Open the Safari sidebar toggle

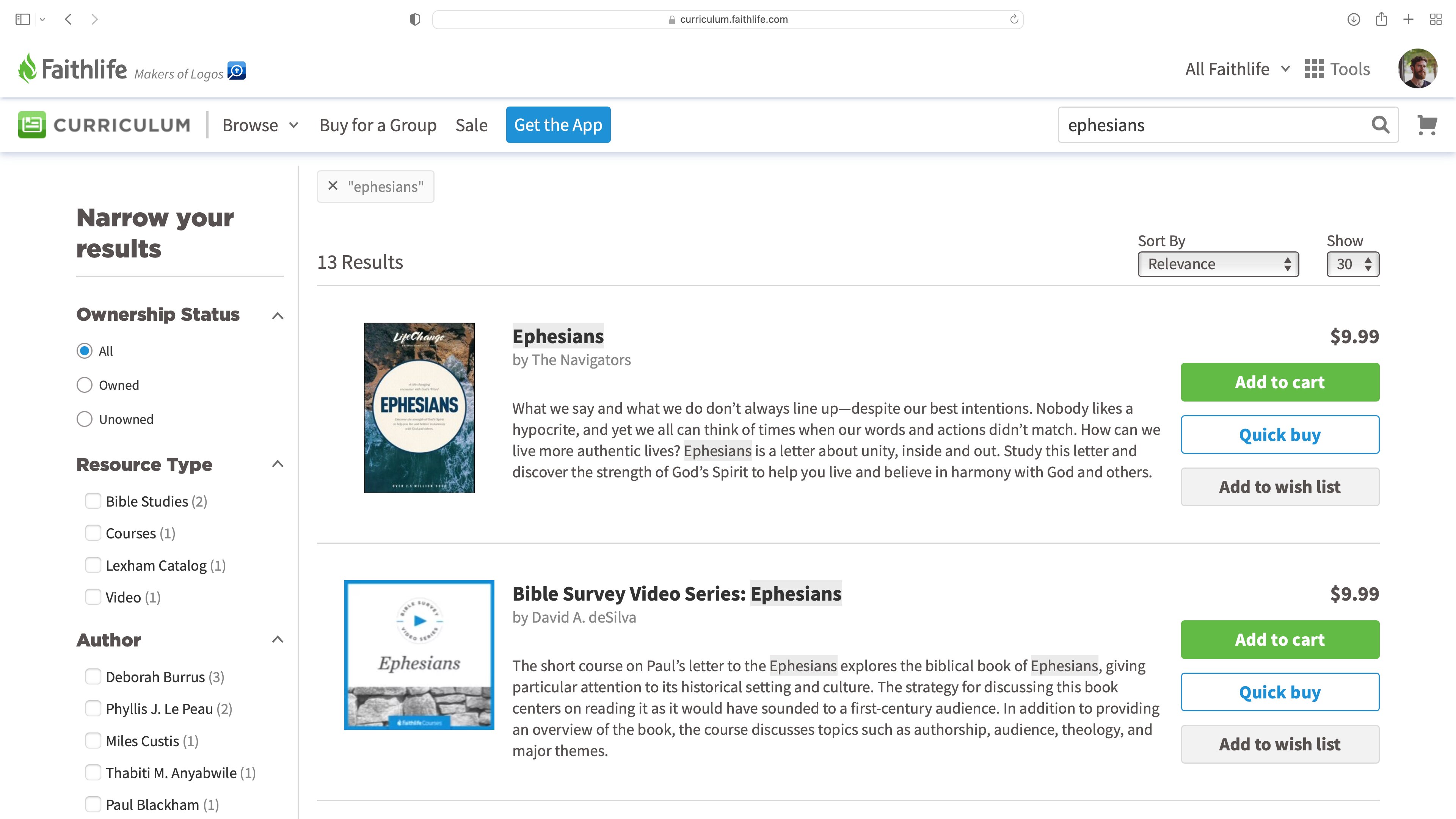click(23, 19)
